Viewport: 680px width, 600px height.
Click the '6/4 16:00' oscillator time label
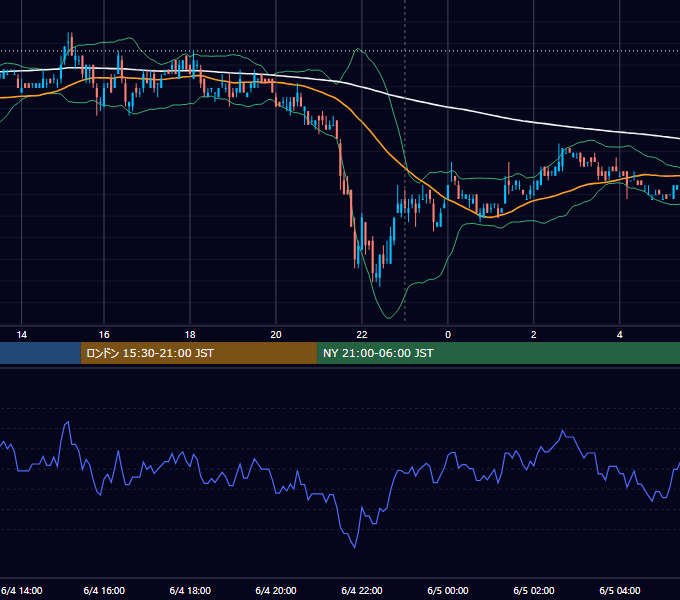click(x=104, y=591)
